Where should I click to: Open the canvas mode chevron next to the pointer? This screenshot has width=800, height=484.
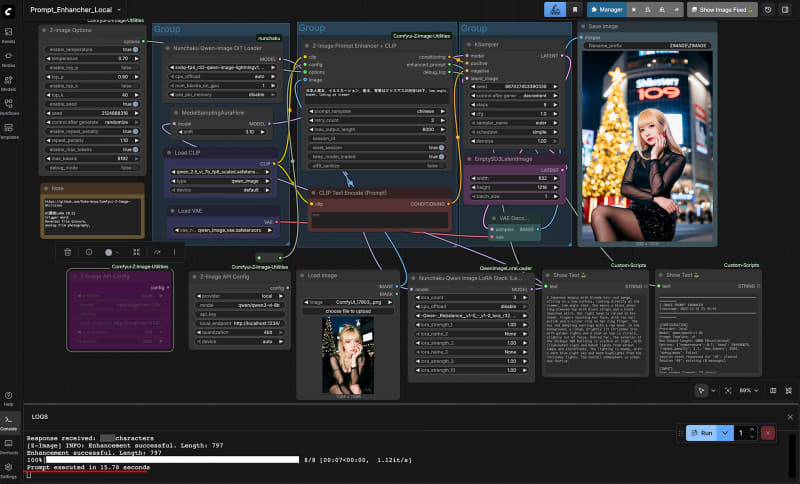click(x=713, y=390)
